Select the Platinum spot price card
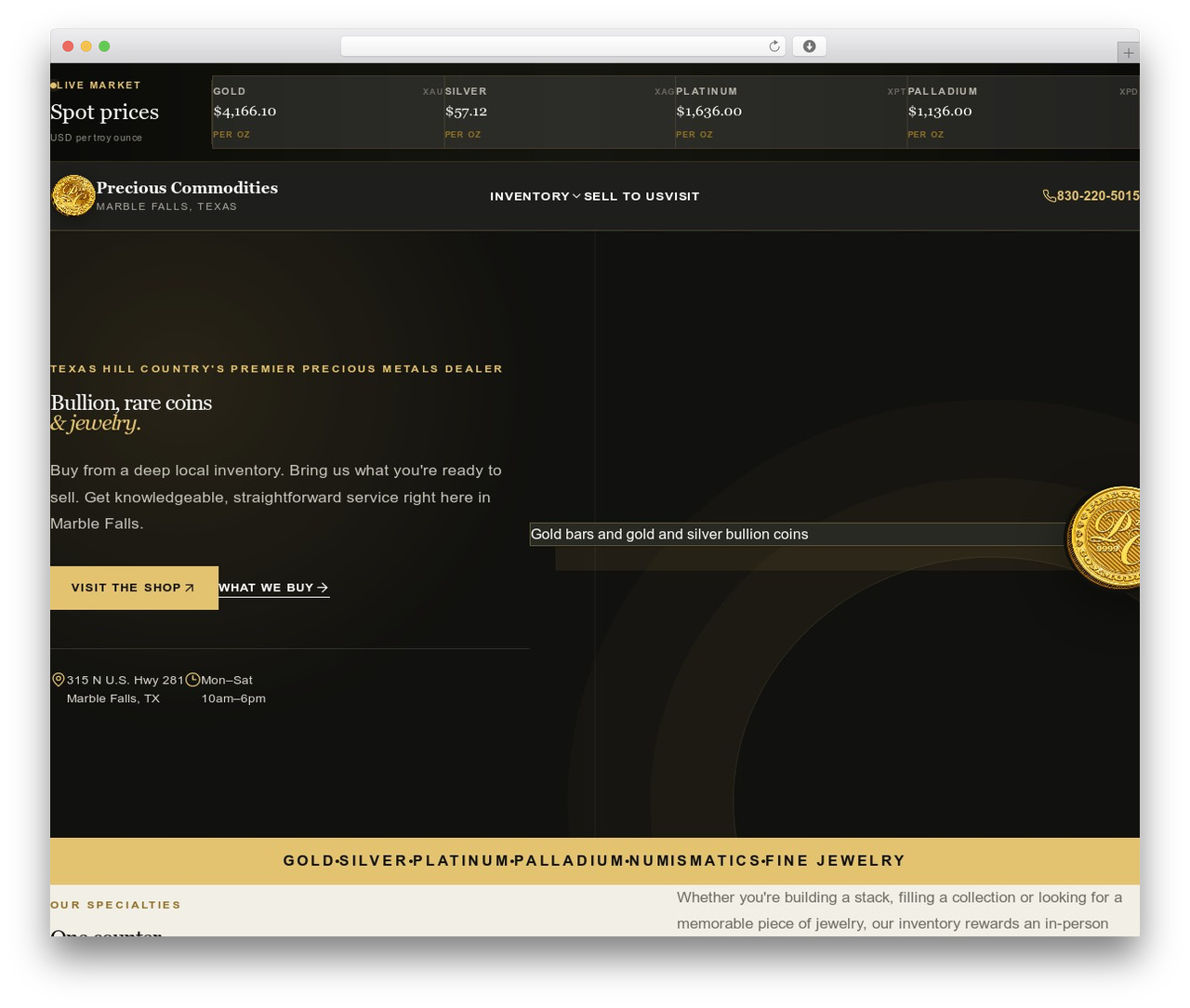 [791, 113]
